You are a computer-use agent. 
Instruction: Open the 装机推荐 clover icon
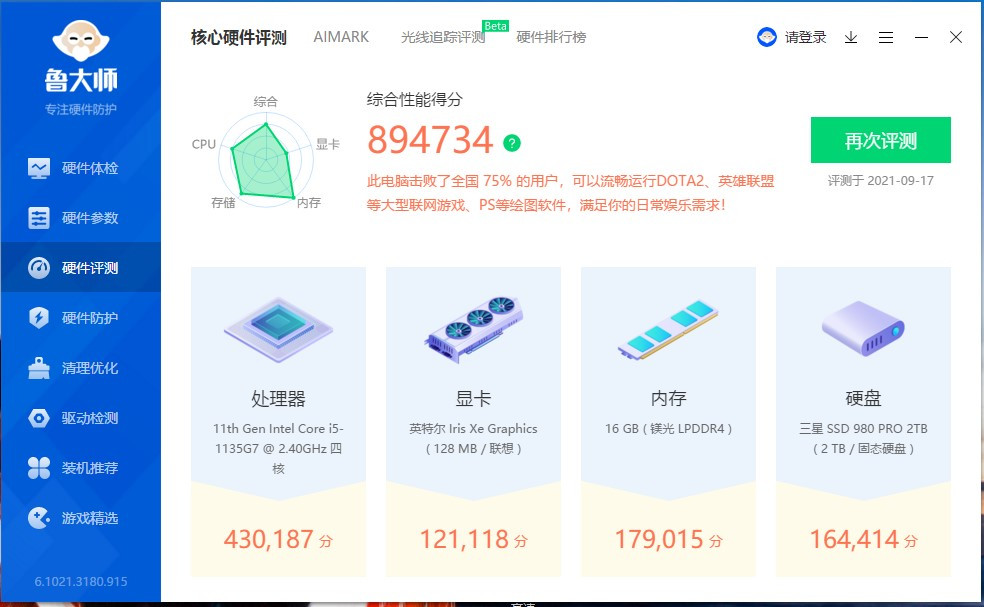39,468
